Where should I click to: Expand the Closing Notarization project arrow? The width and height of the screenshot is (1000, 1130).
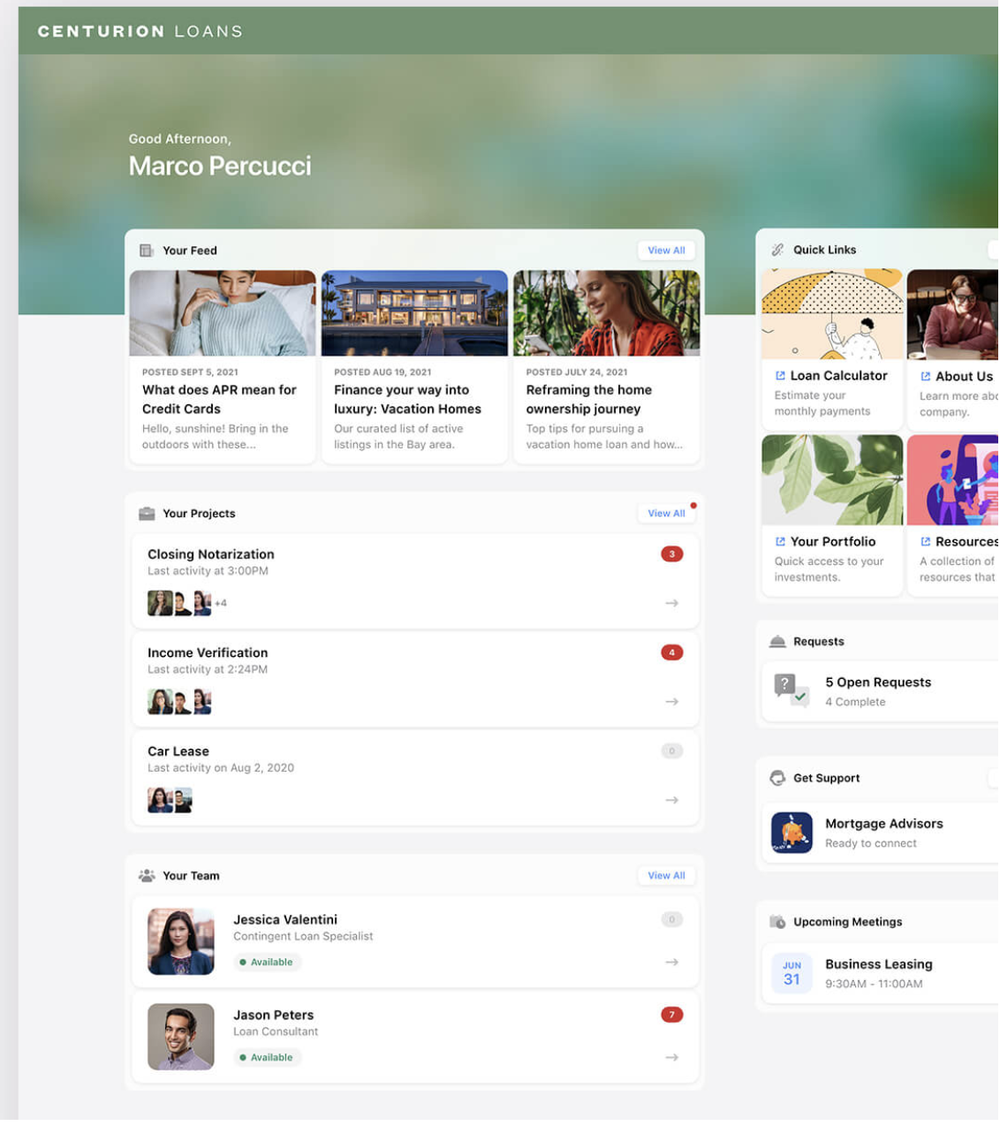tap(671, 603)
